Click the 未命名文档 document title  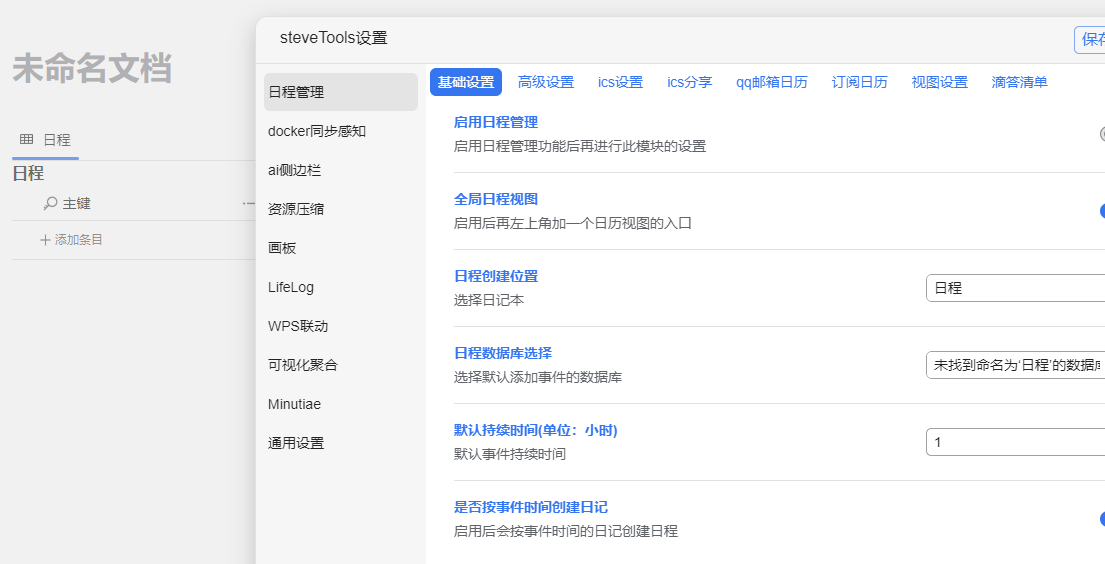click(x=92, y=69)
